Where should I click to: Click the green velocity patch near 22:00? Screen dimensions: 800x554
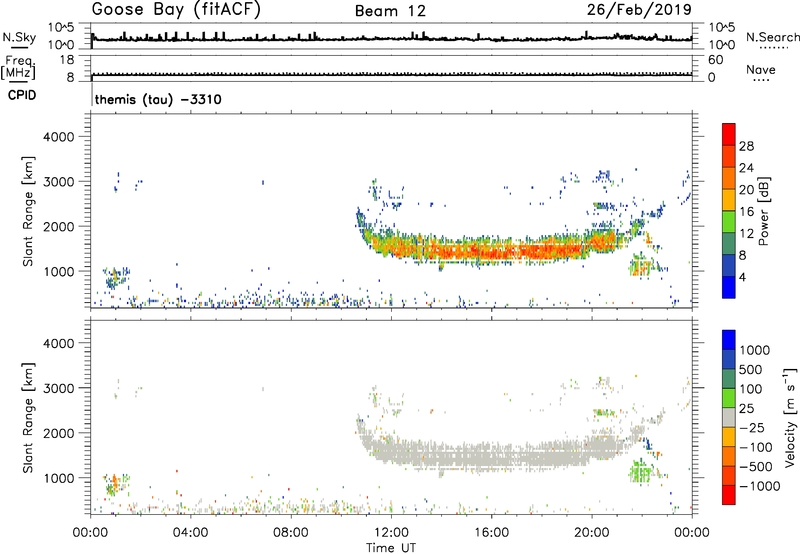(x=641, y=471)
